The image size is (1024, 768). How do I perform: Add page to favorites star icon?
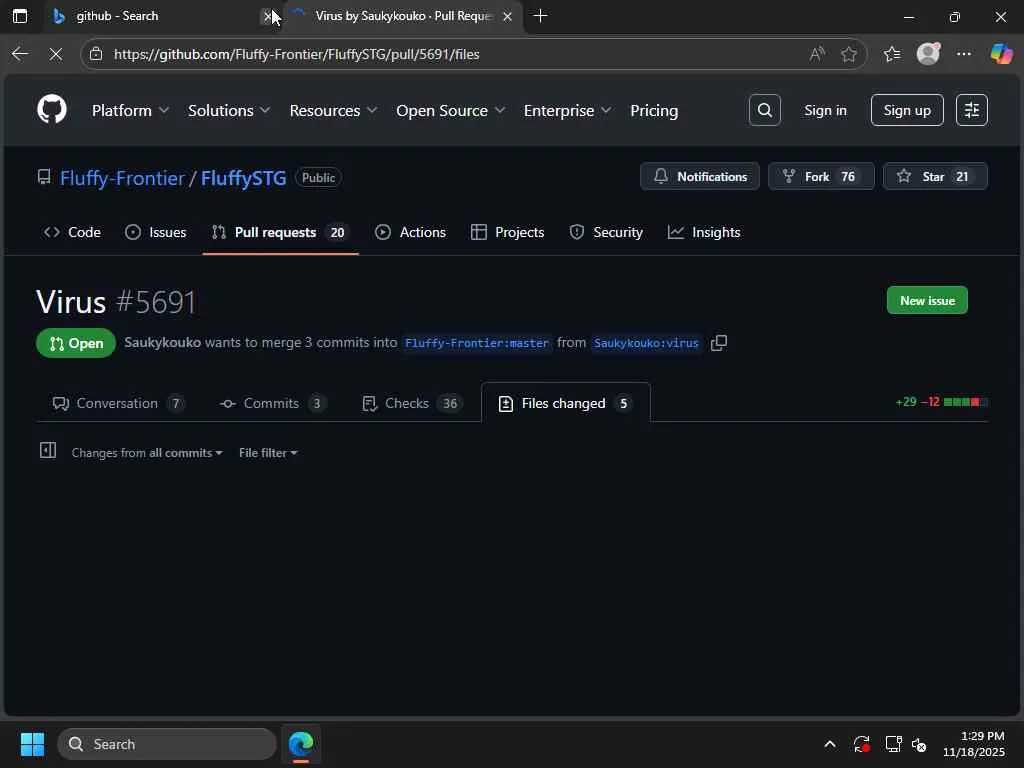[x=849, y=54]
